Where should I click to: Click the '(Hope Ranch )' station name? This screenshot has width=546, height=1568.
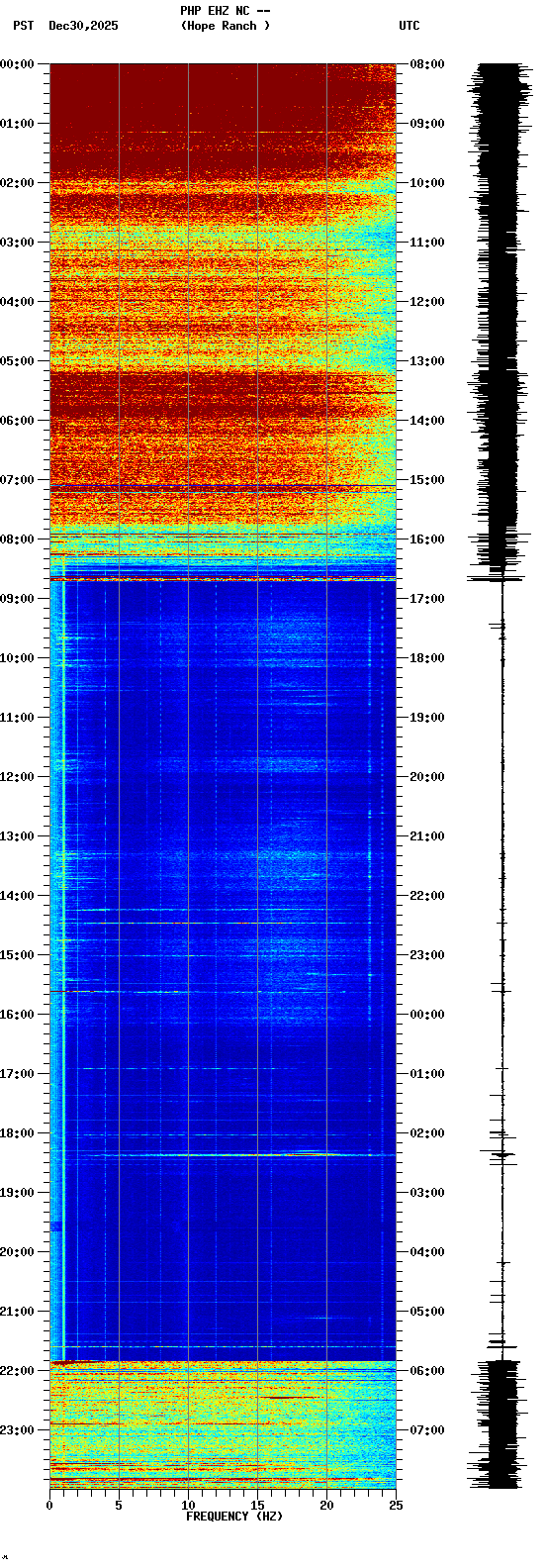click(225, 26)
